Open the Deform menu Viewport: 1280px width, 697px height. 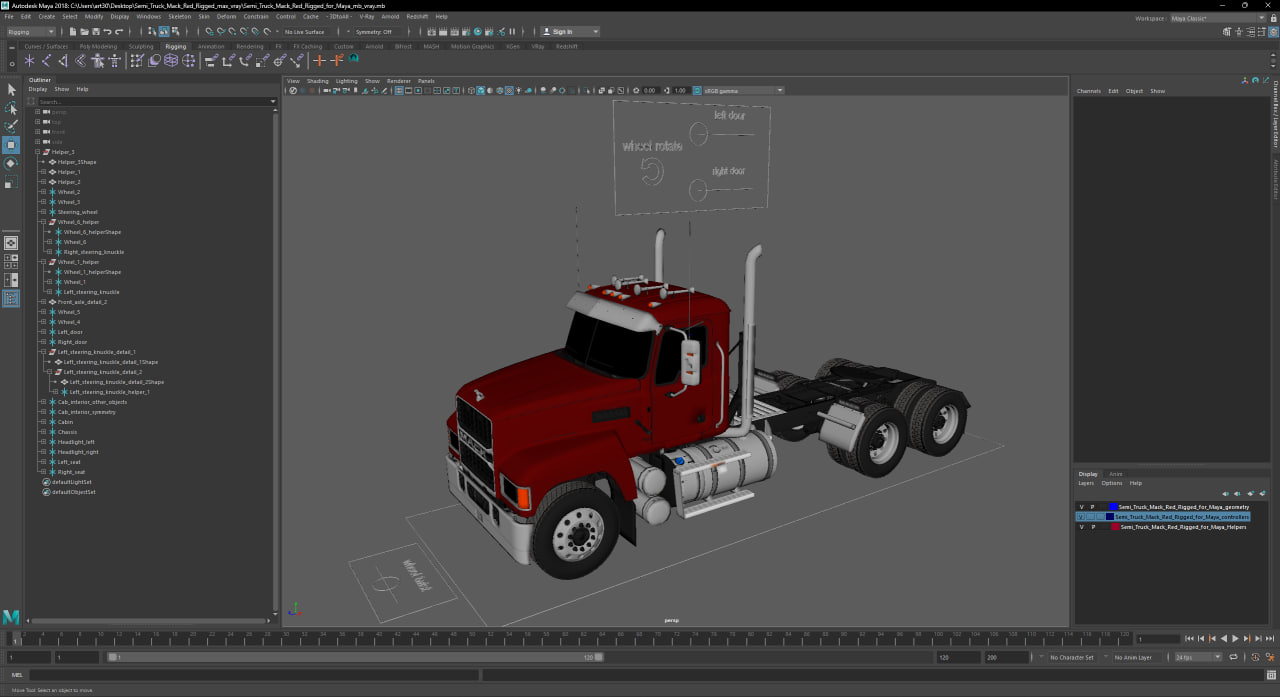coord(226,17)
